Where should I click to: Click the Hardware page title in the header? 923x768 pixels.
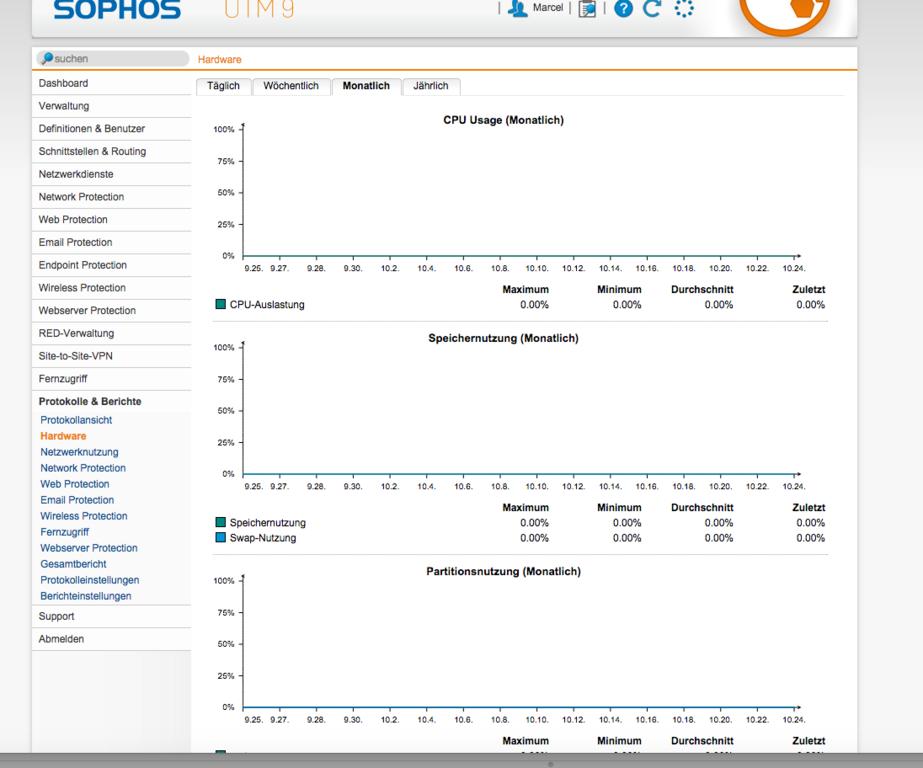click(x=220, y=59)
